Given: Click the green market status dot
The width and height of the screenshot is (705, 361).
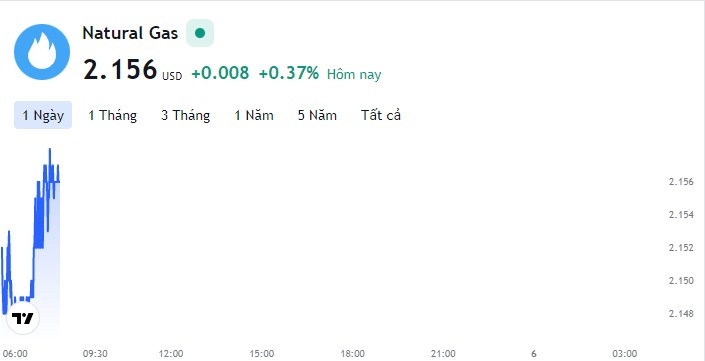Looking at the screenshot, I should click(200, 33).
